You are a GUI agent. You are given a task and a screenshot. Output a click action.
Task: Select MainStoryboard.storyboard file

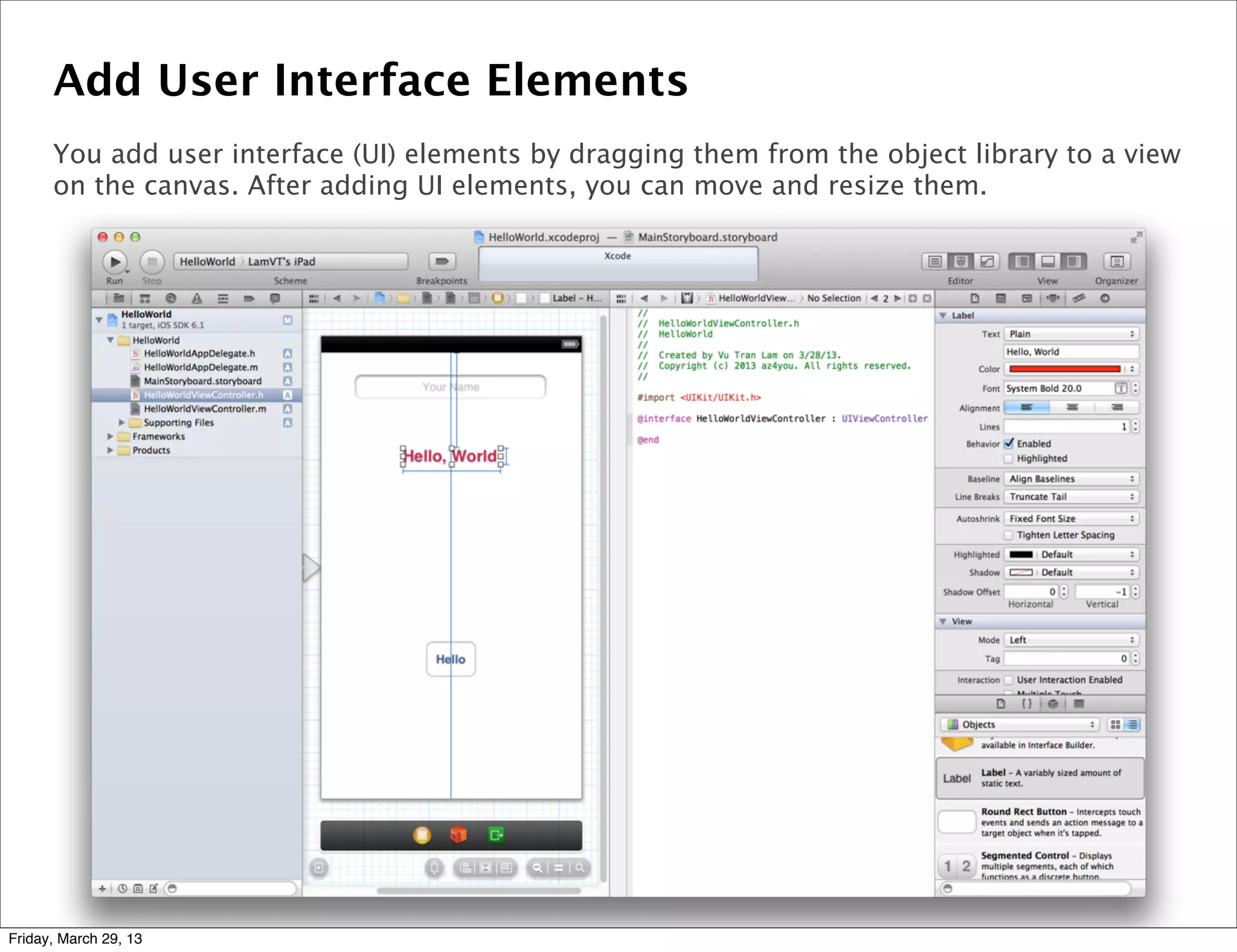coord(202,381)
